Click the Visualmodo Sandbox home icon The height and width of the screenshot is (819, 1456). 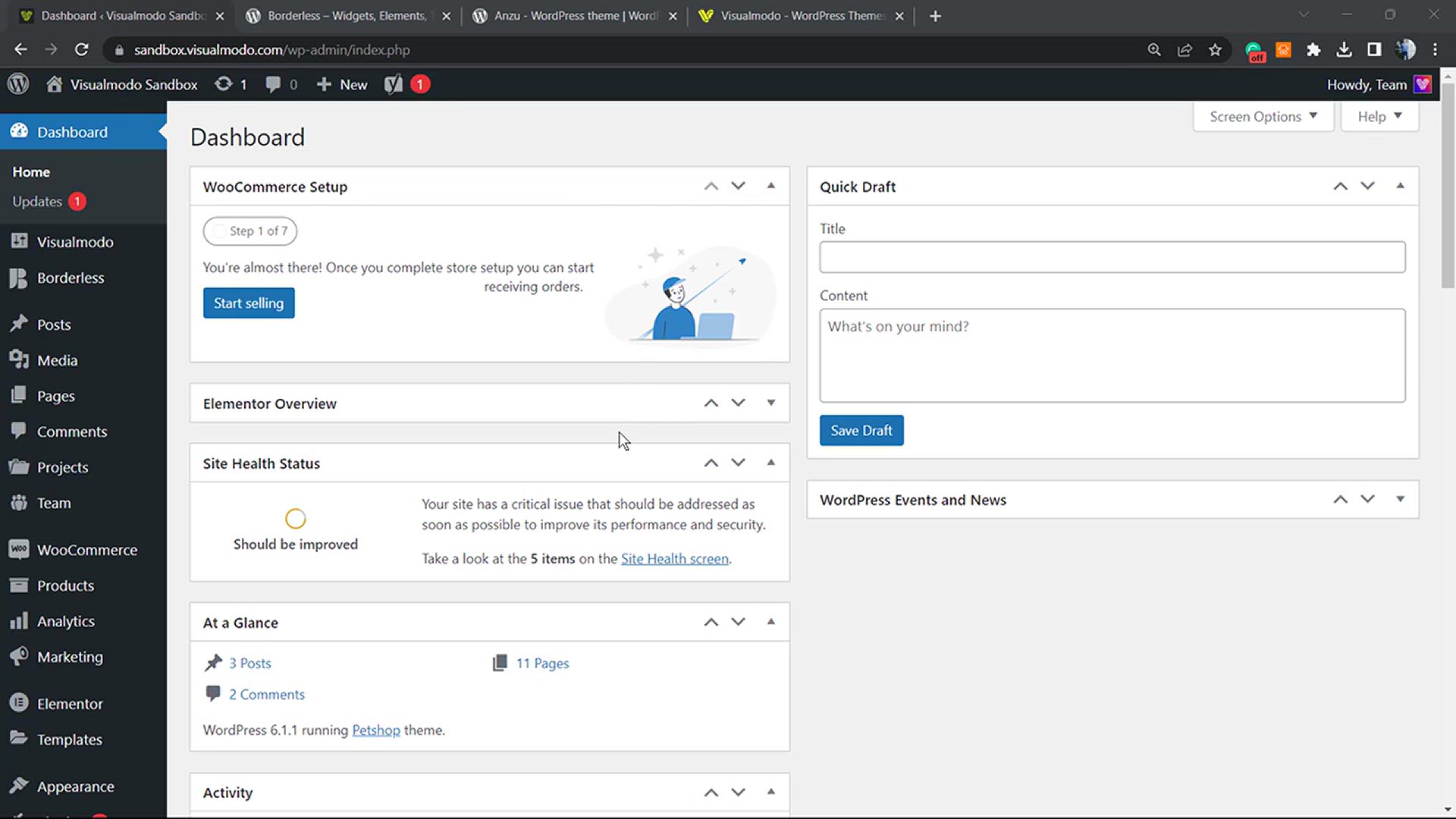pyautogui.click(x=54, y=84)
